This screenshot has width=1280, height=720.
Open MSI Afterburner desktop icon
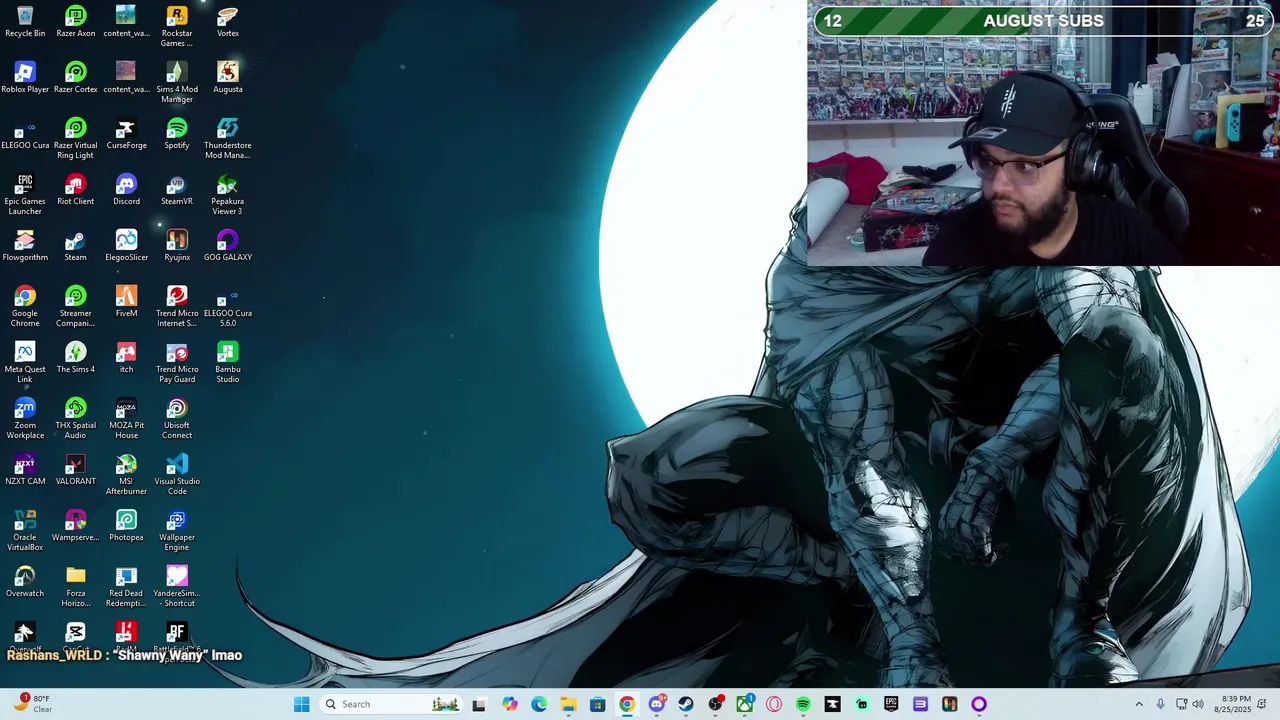click(x=126, y=474)
